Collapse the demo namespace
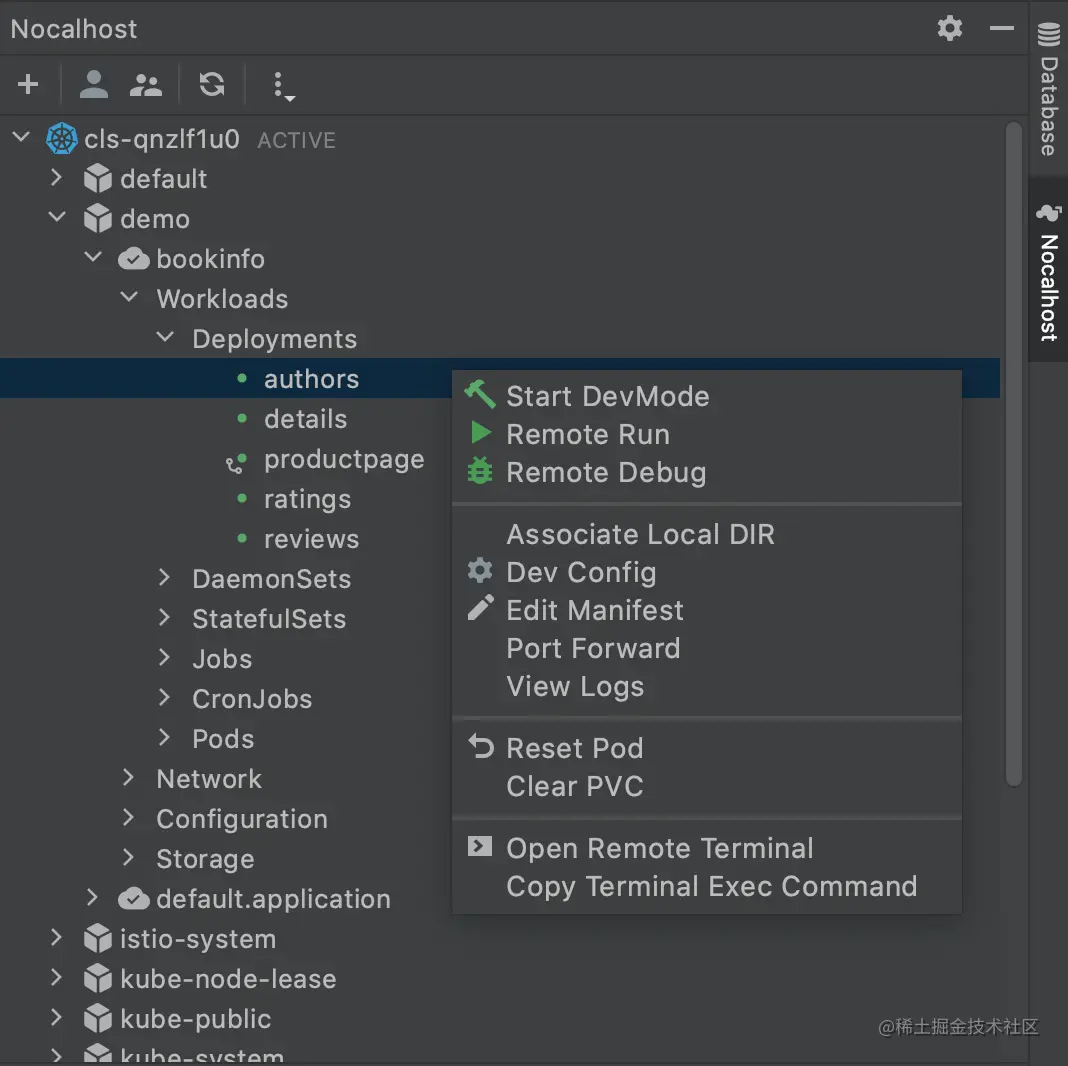Viewport: 1068px width, 1066px height. [x=57, y=217]
